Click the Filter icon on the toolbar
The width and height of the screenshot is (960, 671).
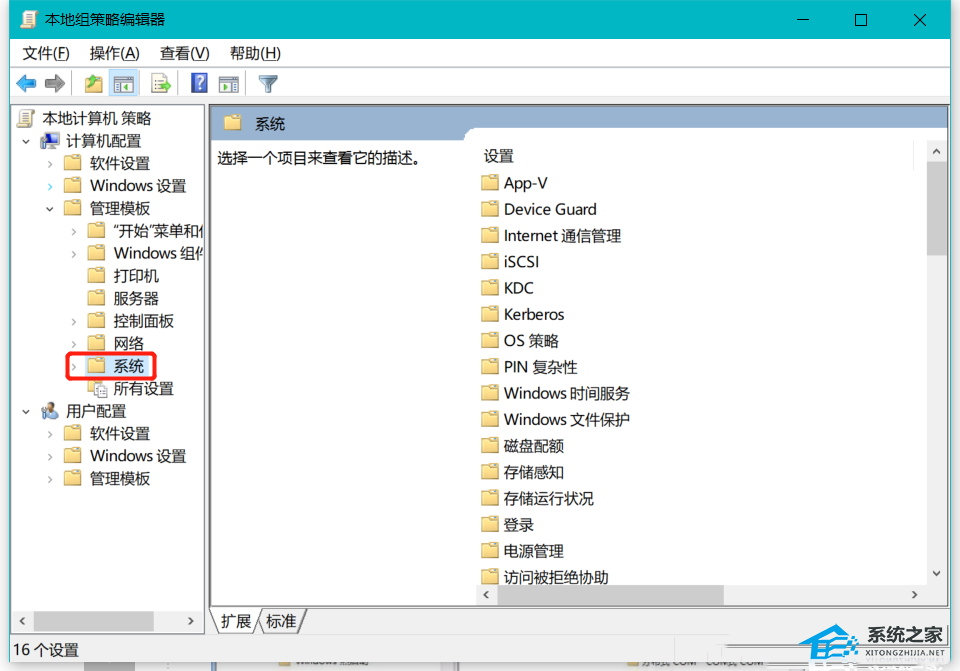[267, 83]
